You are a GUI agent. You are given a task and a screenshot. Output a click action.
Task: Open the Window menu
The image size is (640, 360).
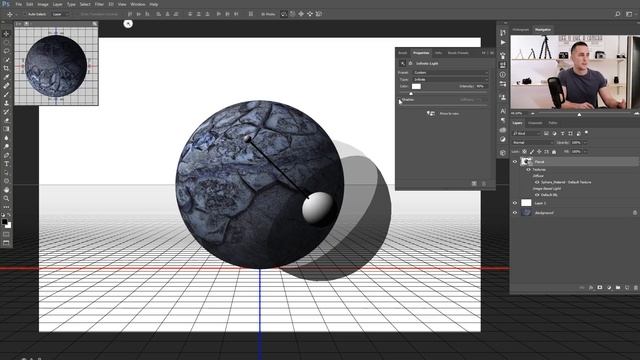point(138,4)
